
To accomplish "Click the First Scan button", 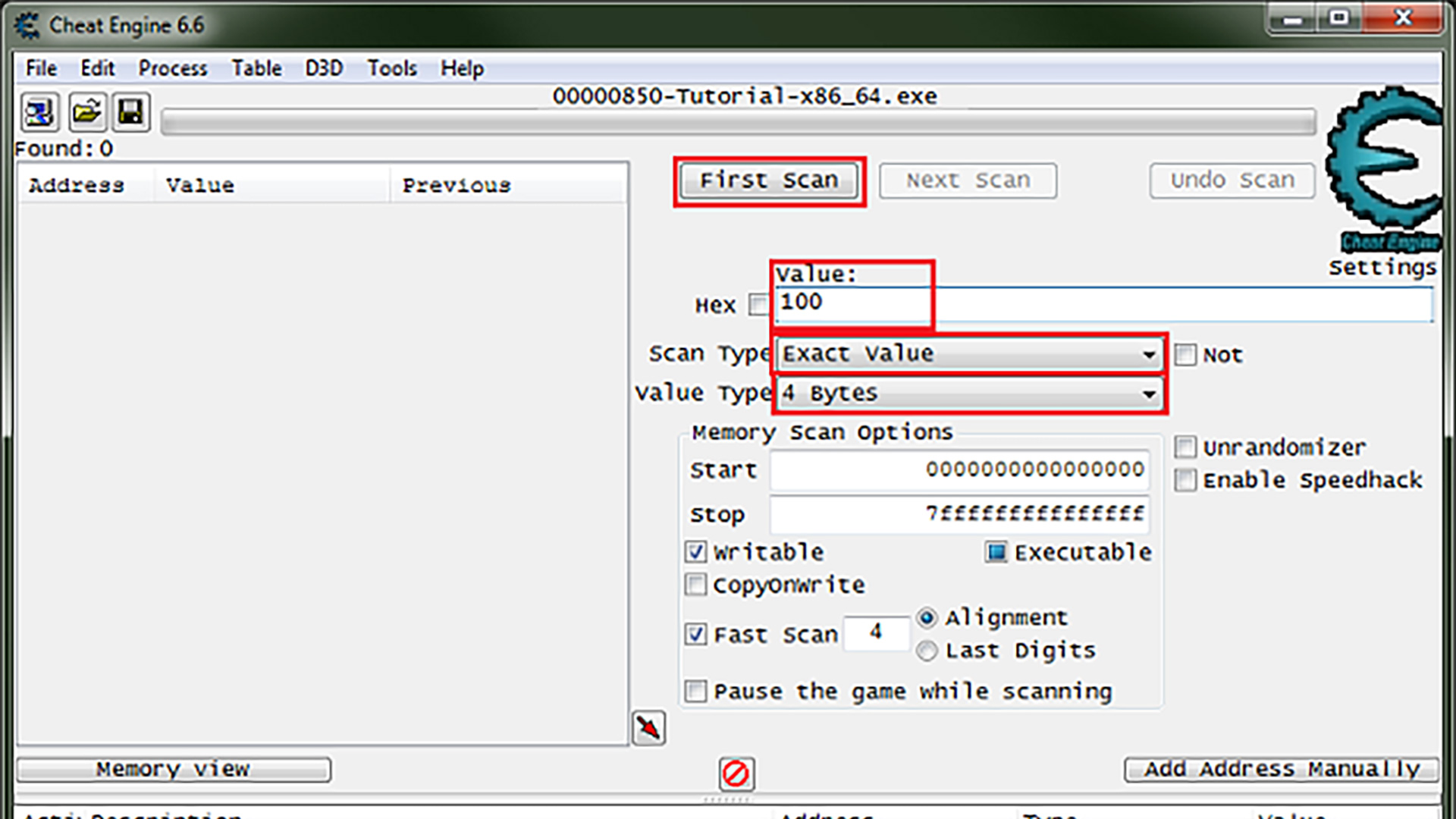I will click(769, 180).
